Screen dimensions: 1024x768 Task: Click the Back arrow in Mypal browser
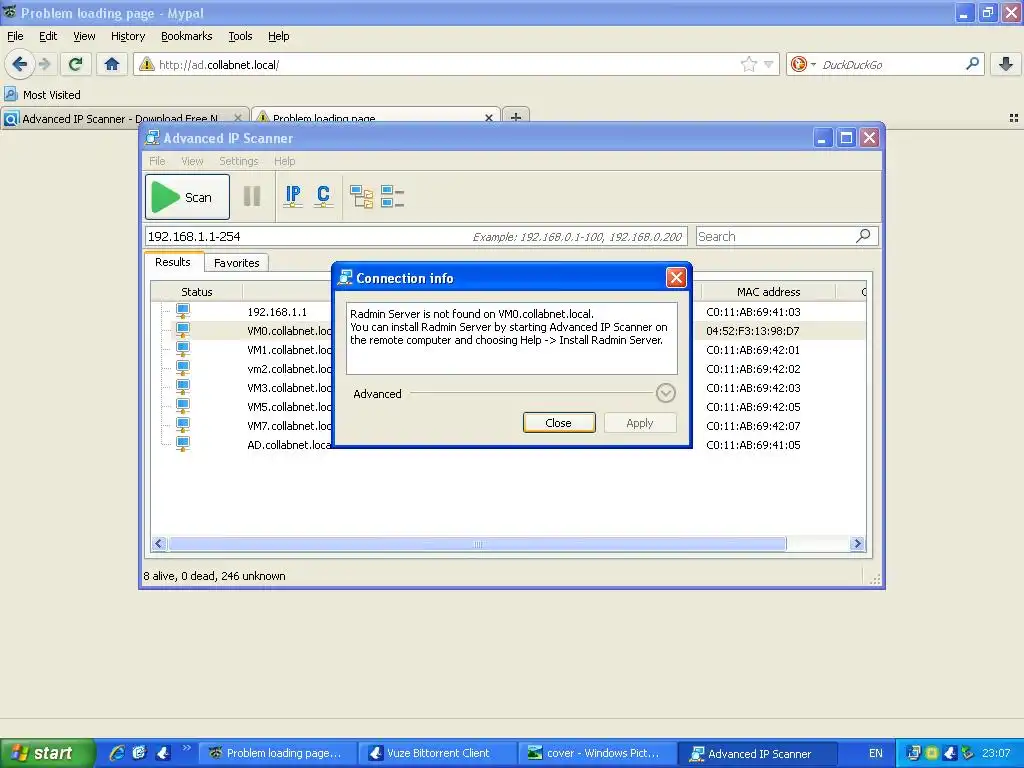tap(20, 64)
